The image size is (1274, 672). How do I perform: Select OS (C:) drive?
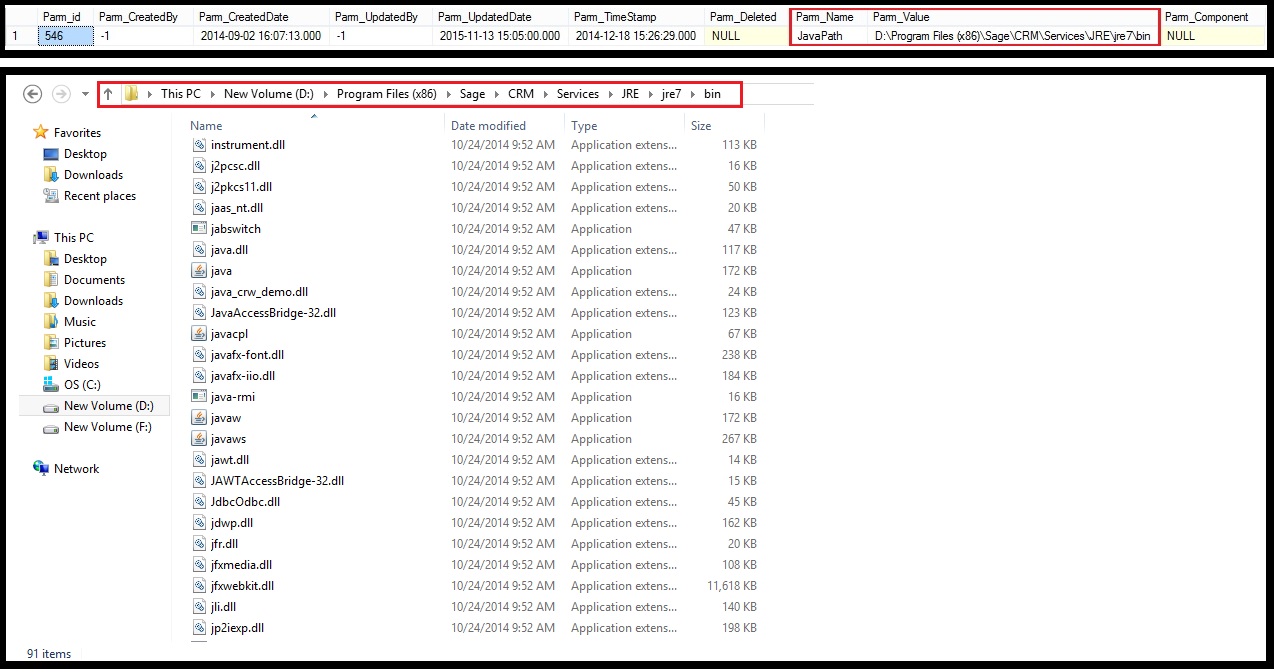(82, 385)
